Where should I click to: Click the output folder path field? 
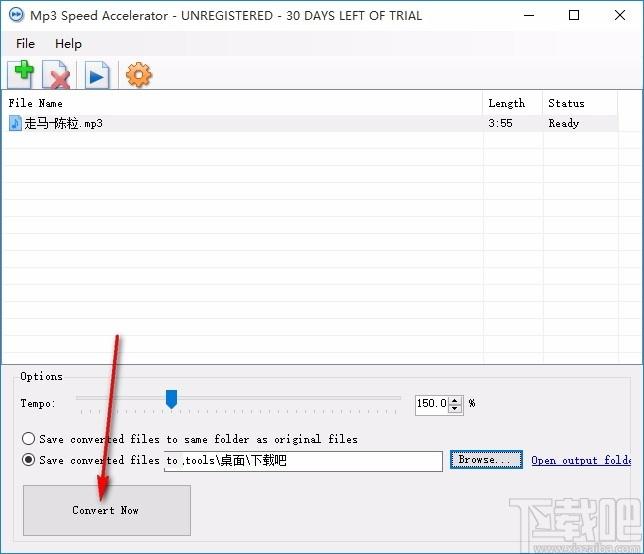tap(303, 461)
